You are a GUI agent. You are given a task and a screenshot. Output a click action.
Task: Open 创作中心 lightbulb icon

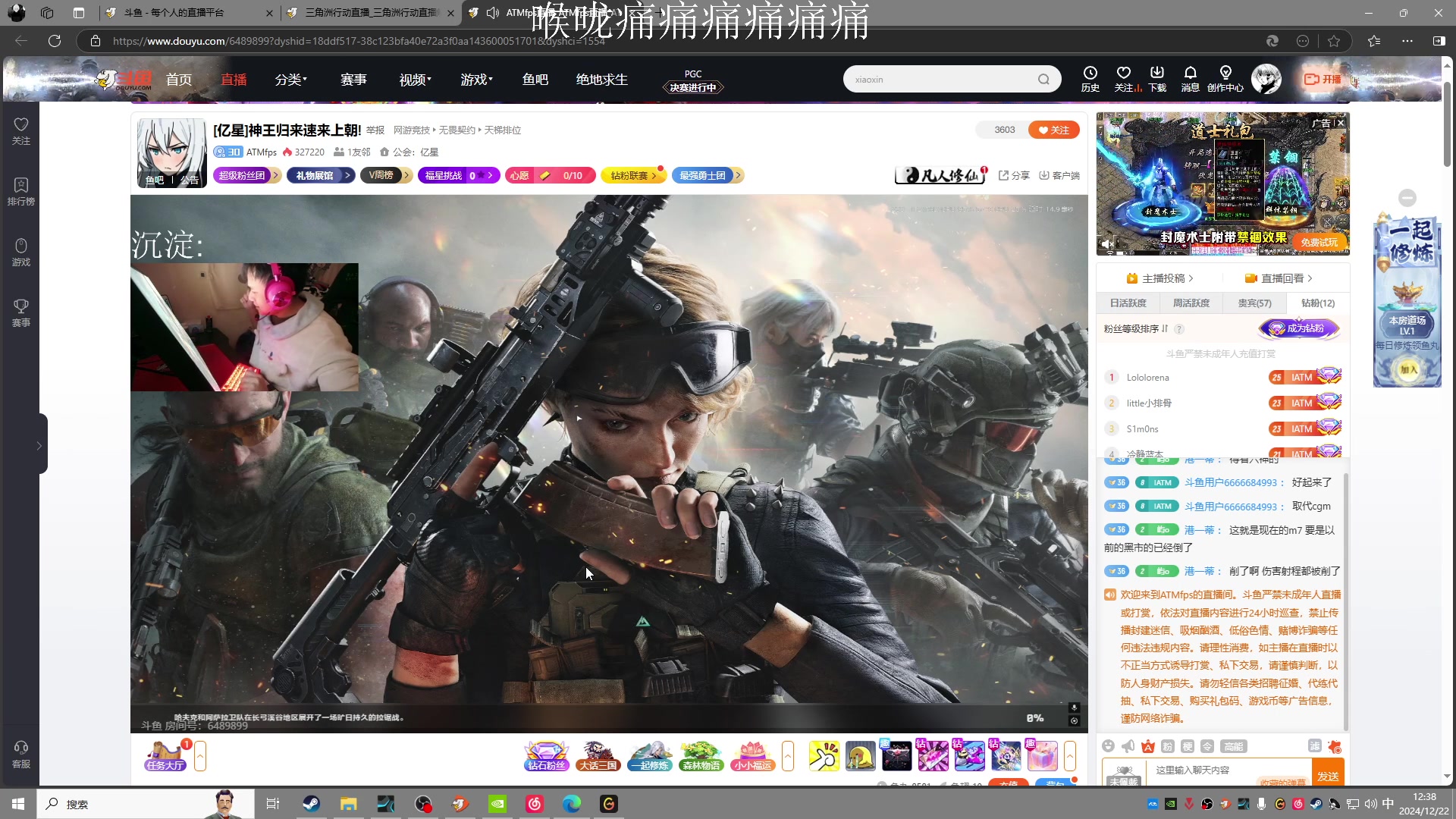coord(1225,79)
